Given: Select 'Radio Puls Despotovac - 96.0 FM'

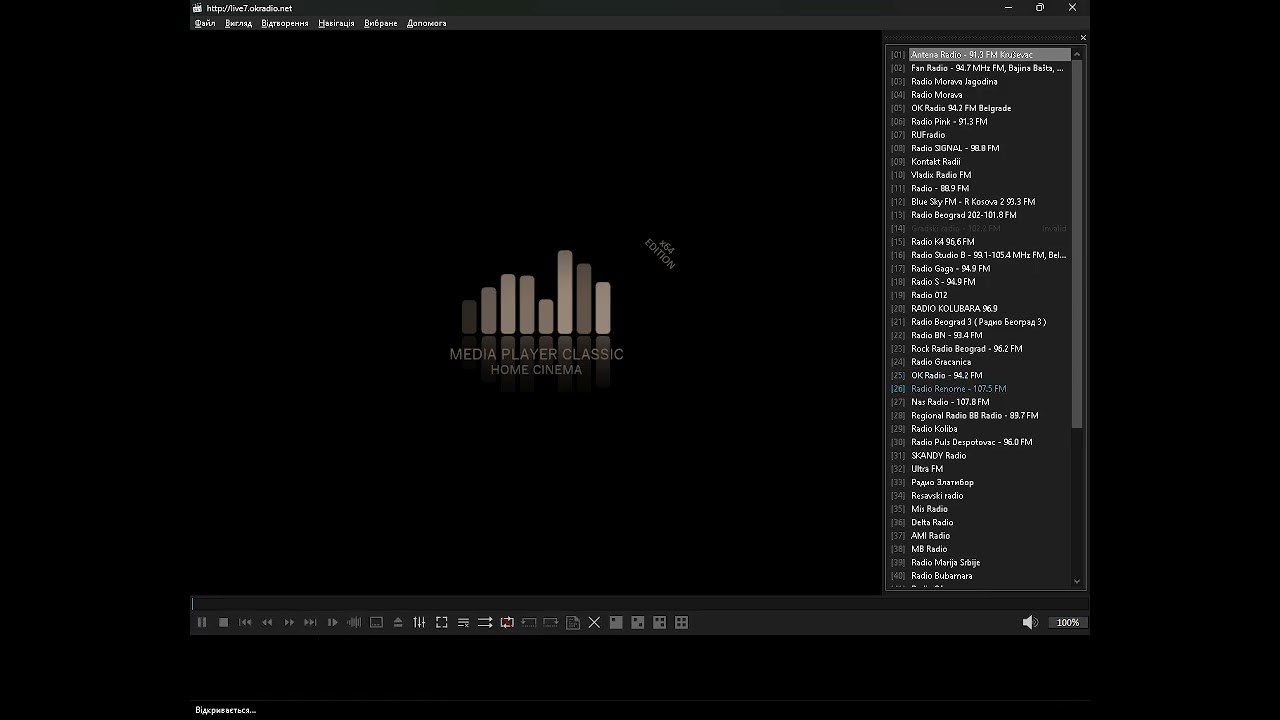Looking at the screenshot, I should coord(979,442).
